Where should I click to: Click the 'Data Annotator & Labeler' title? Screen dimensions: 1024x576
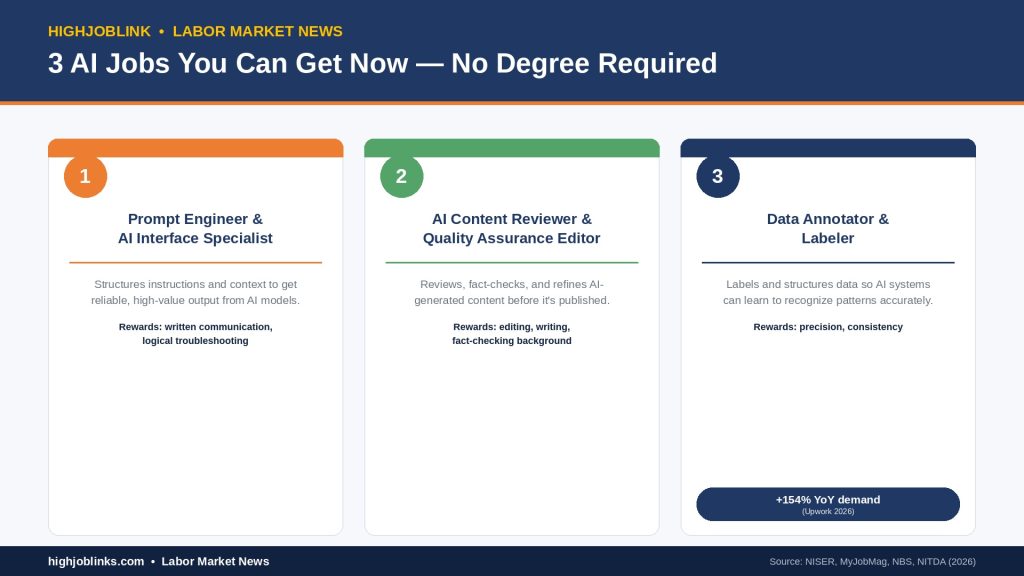click(x=827, y=229)
